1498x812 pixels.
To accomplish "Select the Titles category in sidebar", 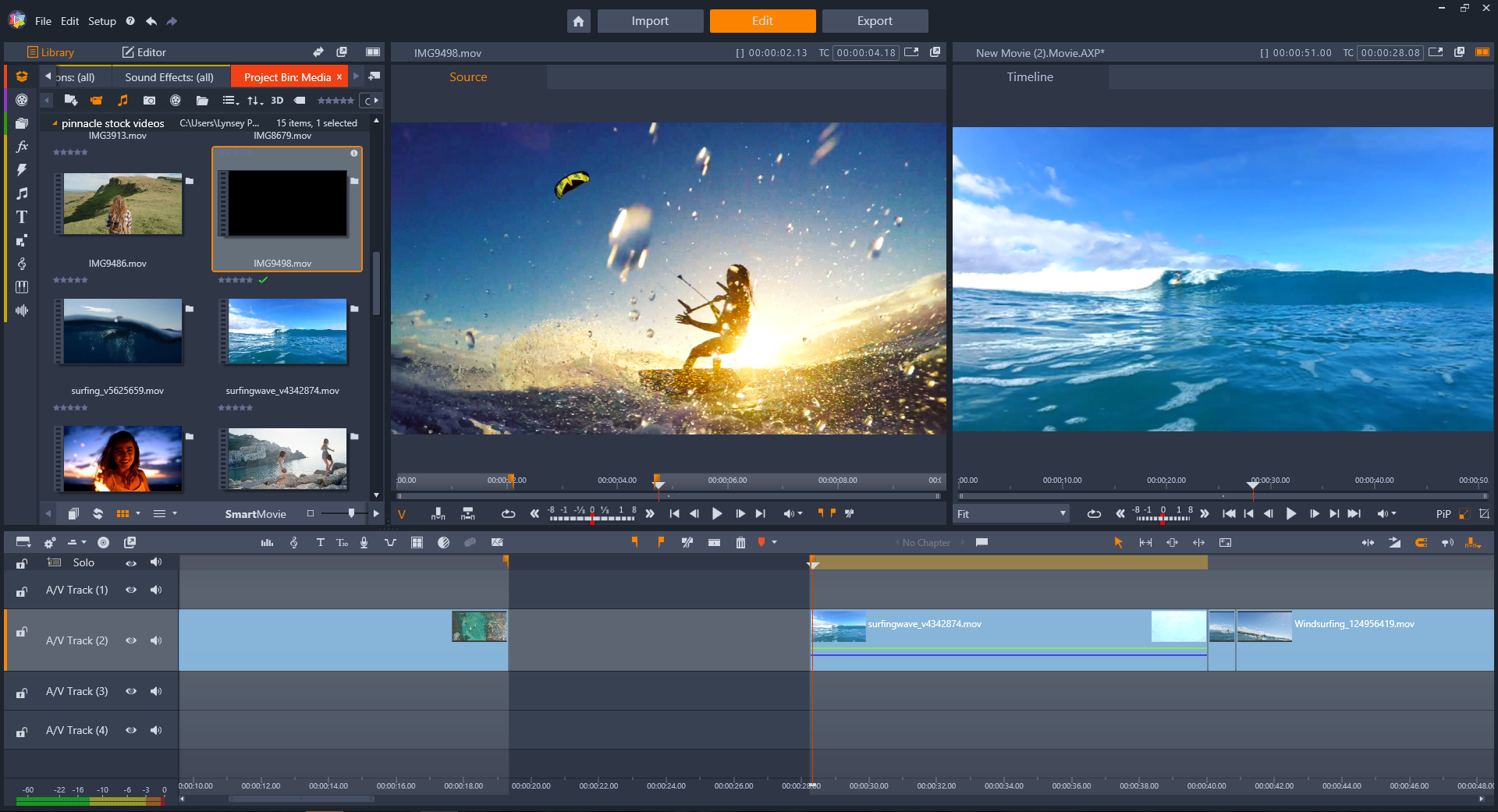I will 22,217.
